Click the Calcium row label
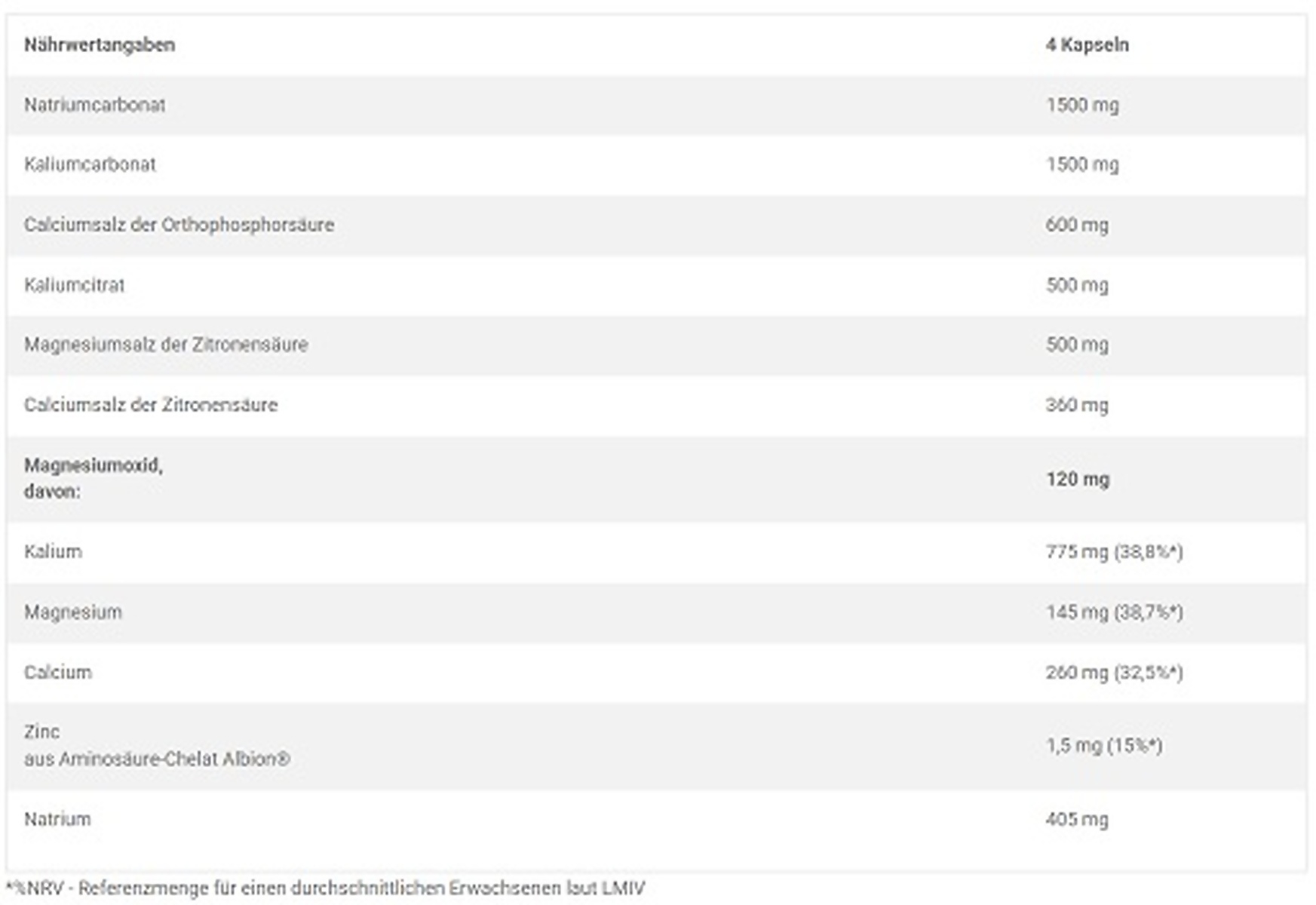 (x=57, y=672)
